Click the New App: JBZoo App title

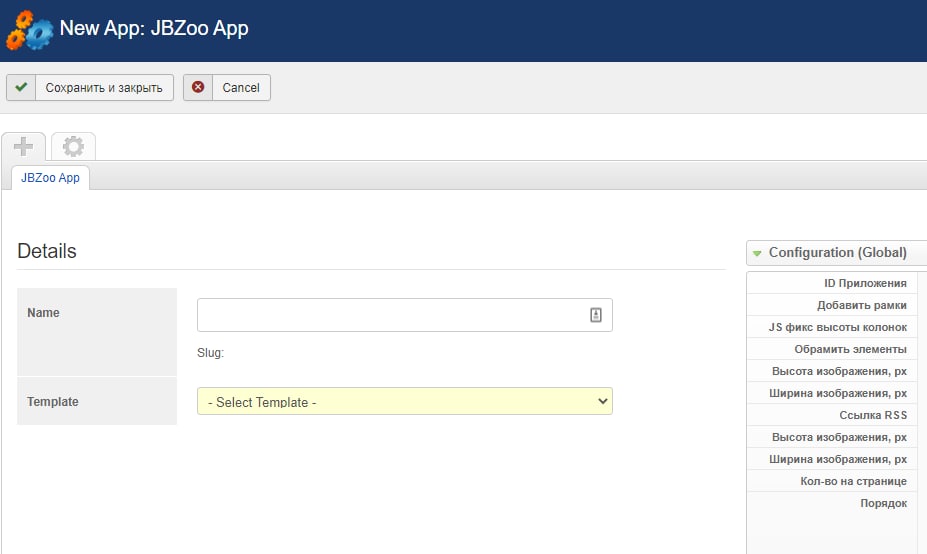pos(154,28)
